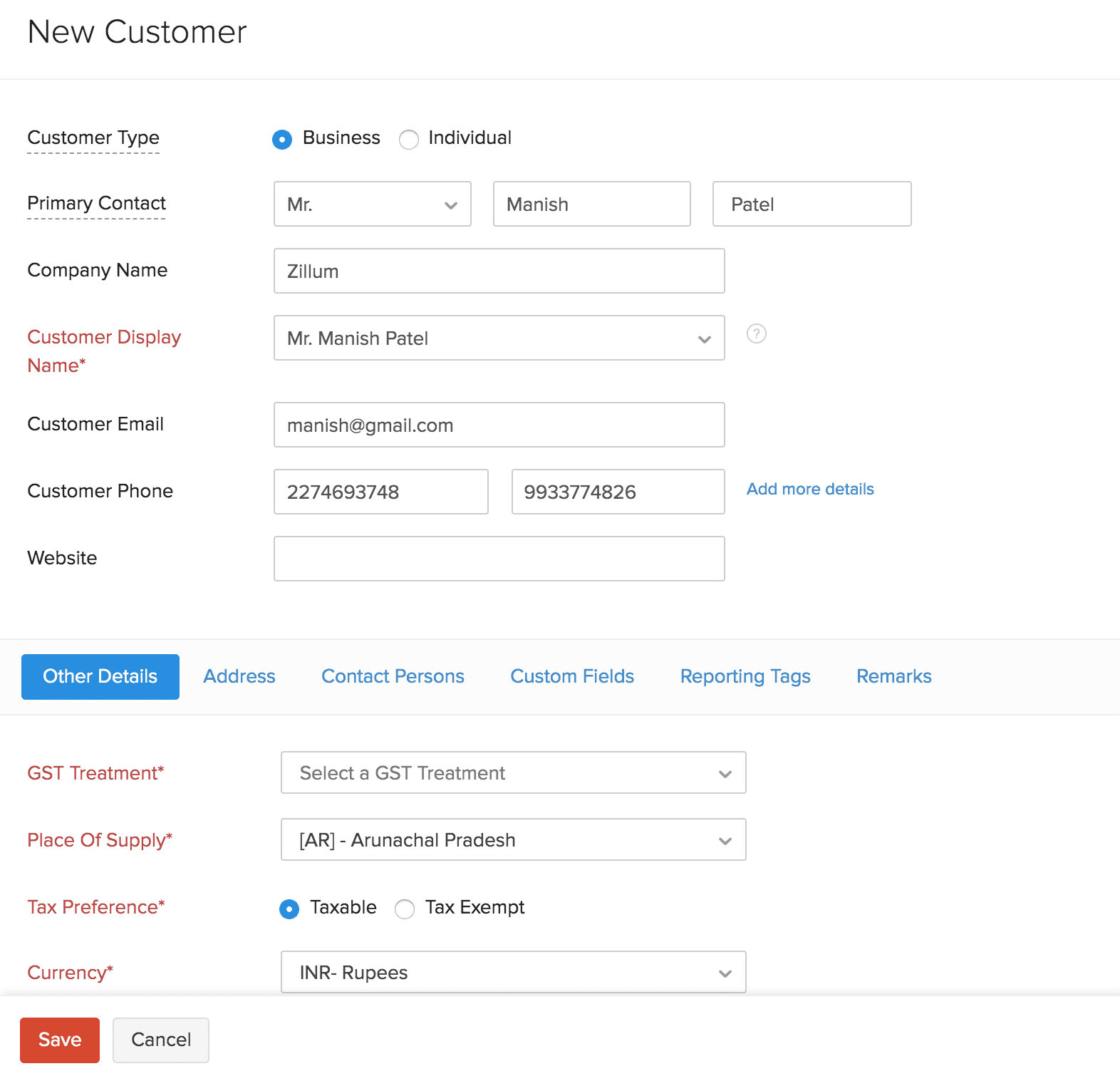Open the salutation dropdown showing Mr.
The width and height of the screenshot is (1120, 1076).
click(x=372, y=205)
